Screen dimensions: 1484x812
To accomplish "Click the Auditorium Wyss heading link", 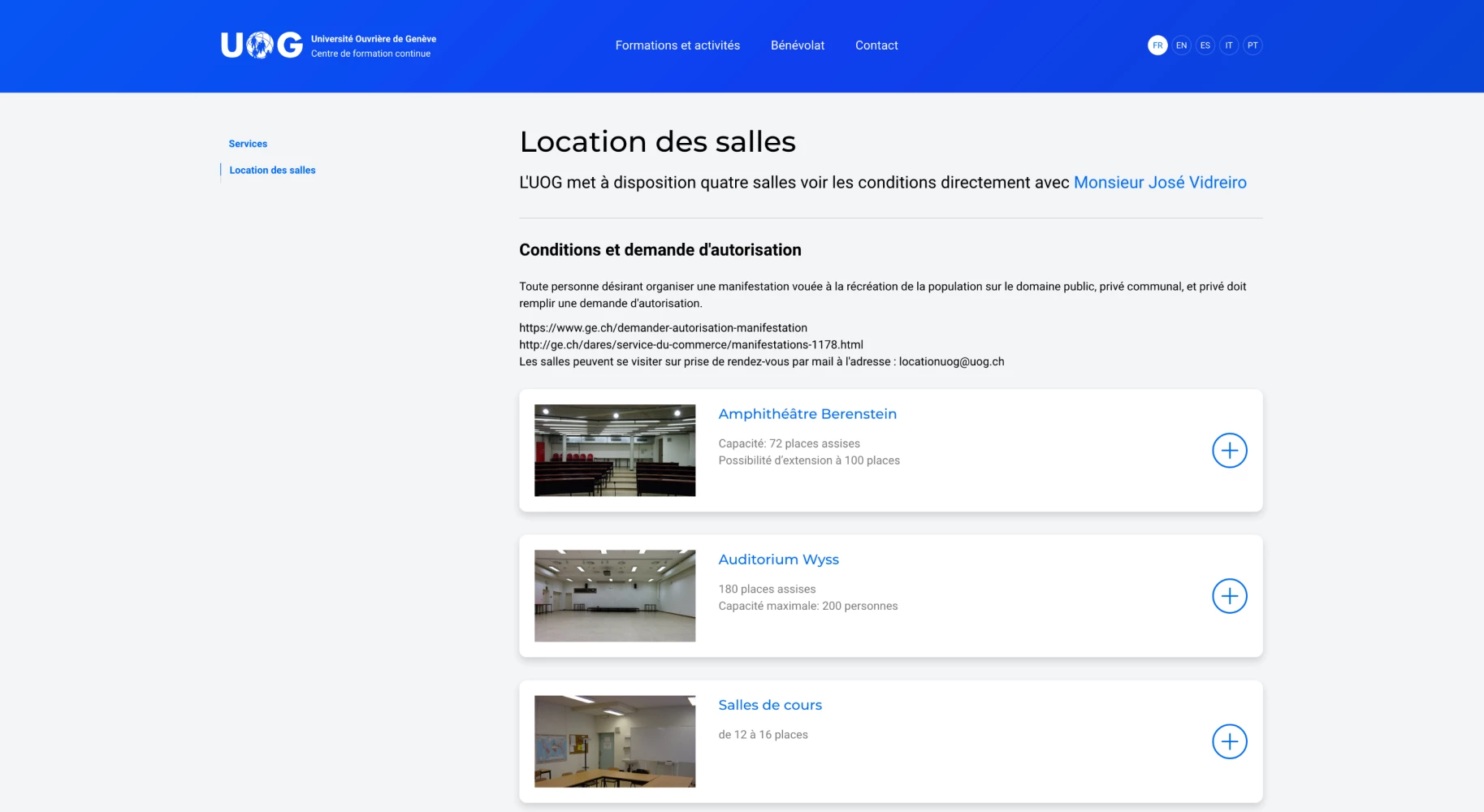I will (778, 559).
